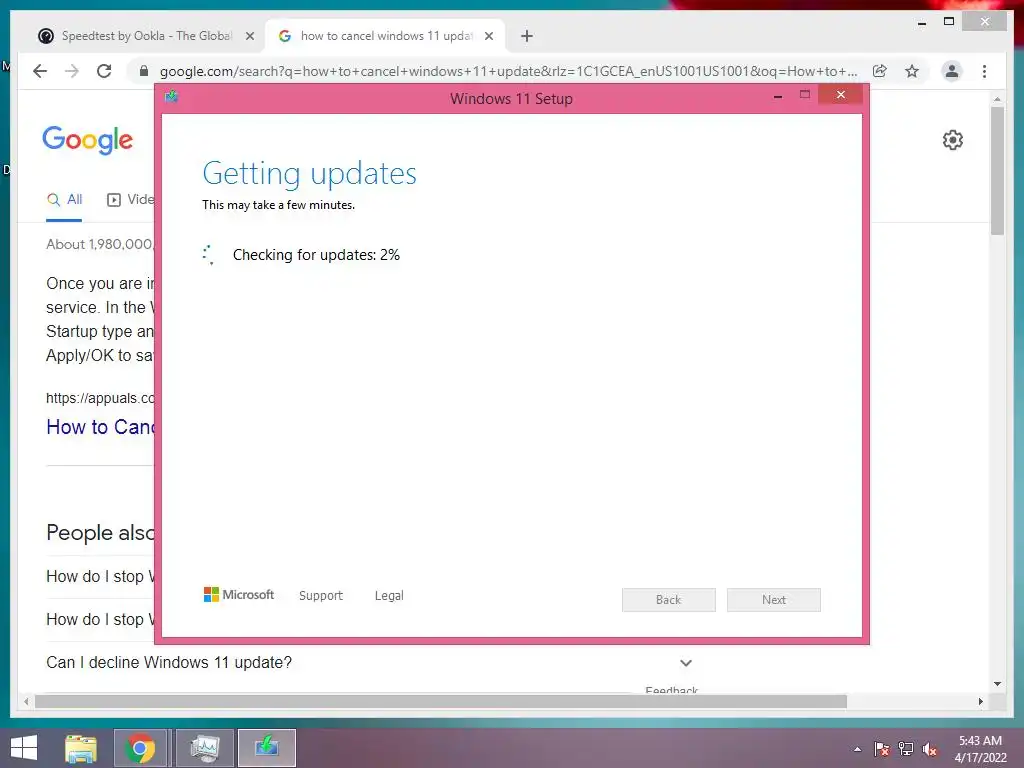This screenshot has width=1024, height=768.
Task: Minimize the Windows 11 Setup window
Action: click(778, 96)
